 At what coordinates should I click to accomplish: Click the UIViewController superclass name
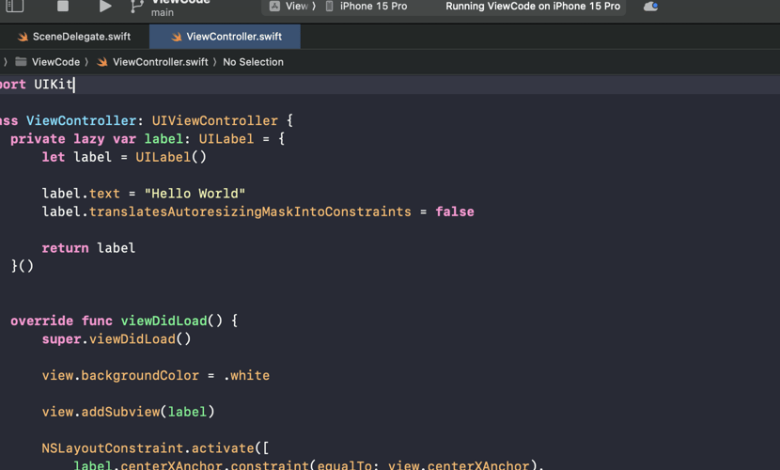(215, 120)
